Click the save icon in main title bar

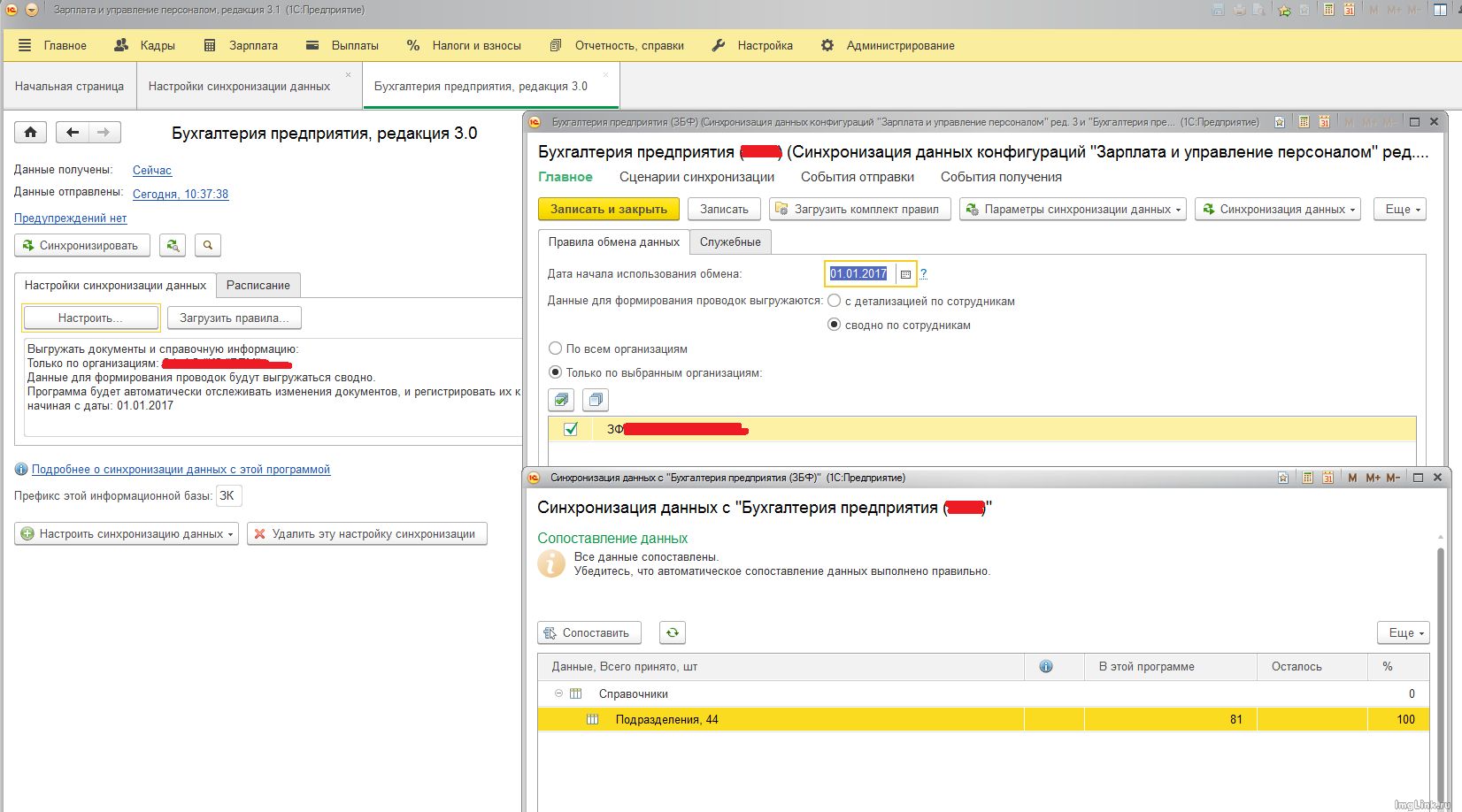tap(1218, 10)
